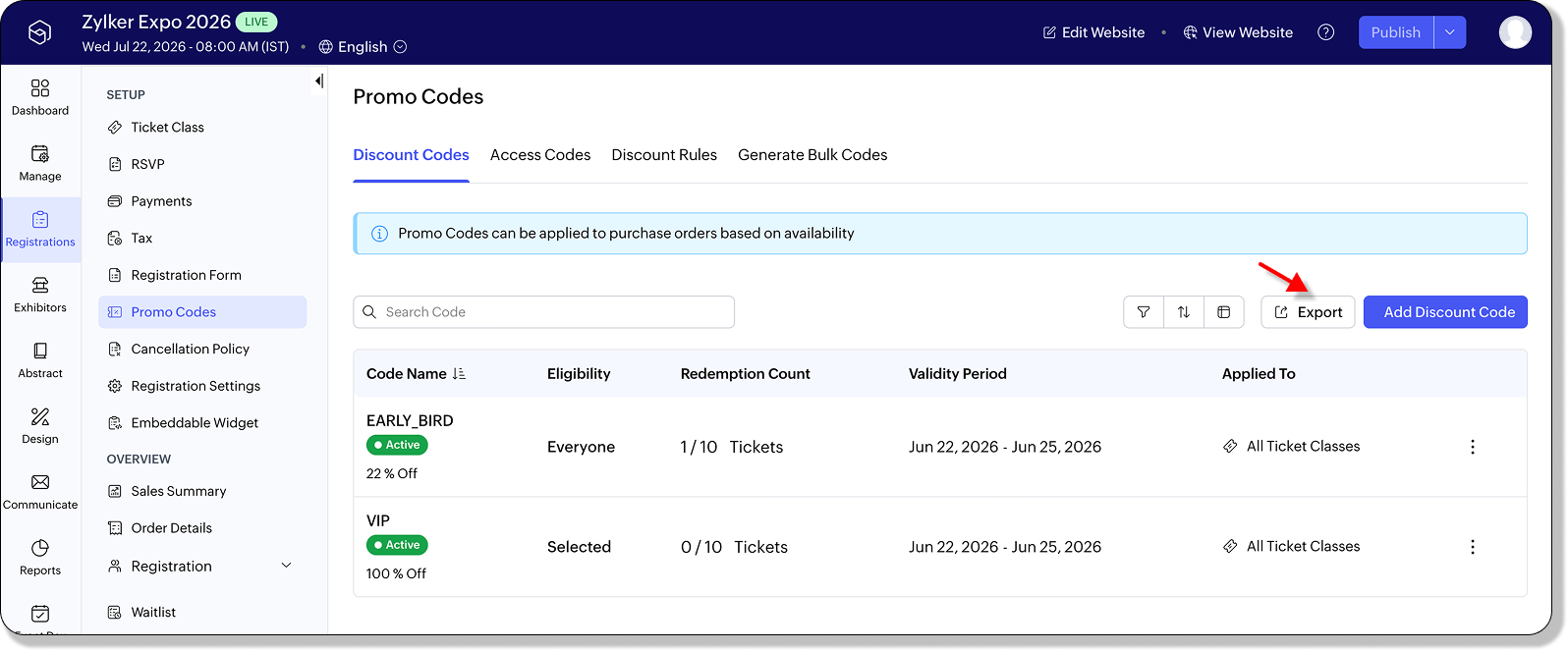The image size is (1568, 651).
Task: Click into the Search Code field
Action: (543, 312)
